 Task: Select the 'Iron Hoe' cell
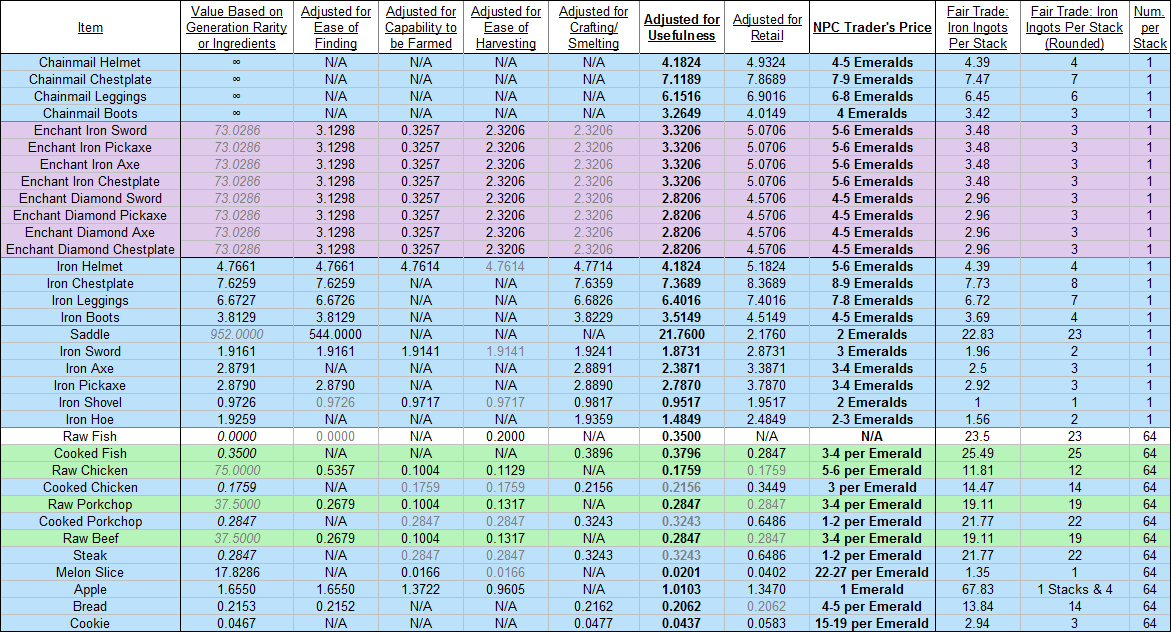(90, 419)
